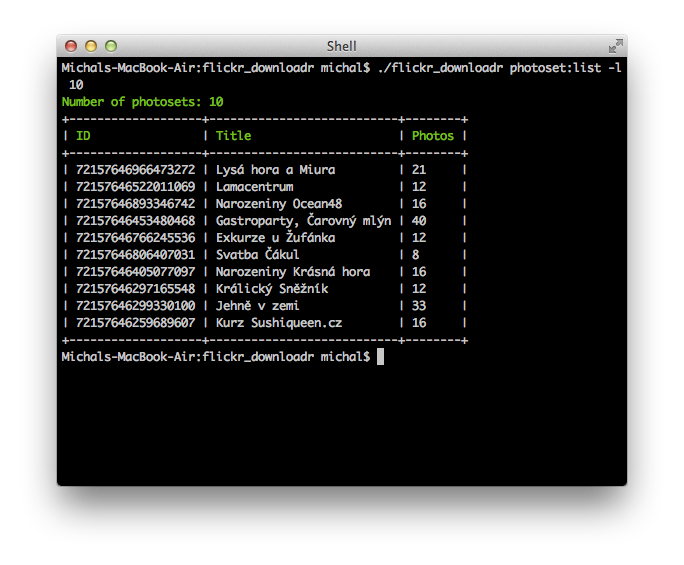Select ID 72157646453480468

136,221
